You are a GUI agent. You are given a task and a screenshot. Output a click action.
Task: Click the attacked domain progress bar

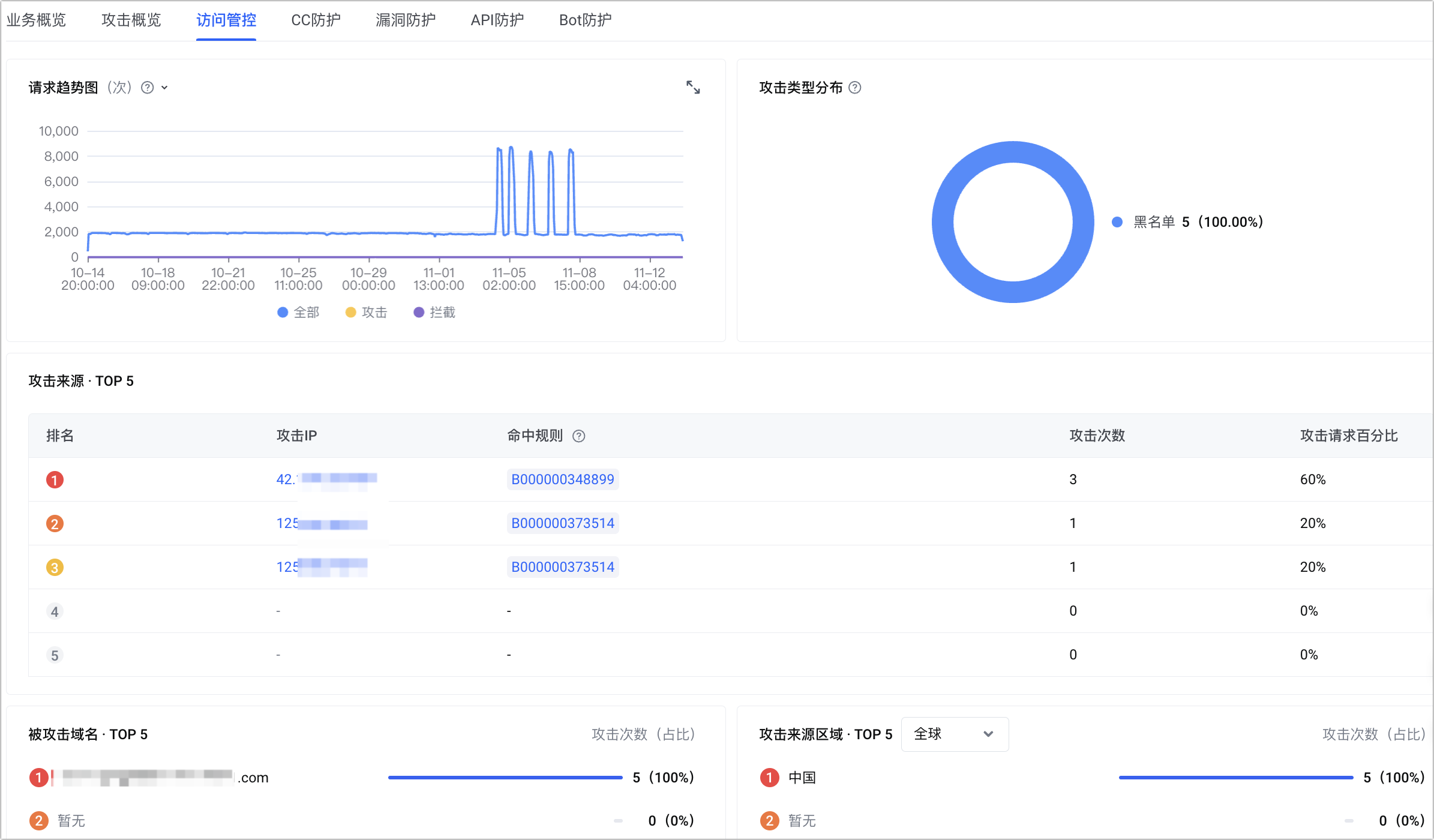tap(505, 778)
